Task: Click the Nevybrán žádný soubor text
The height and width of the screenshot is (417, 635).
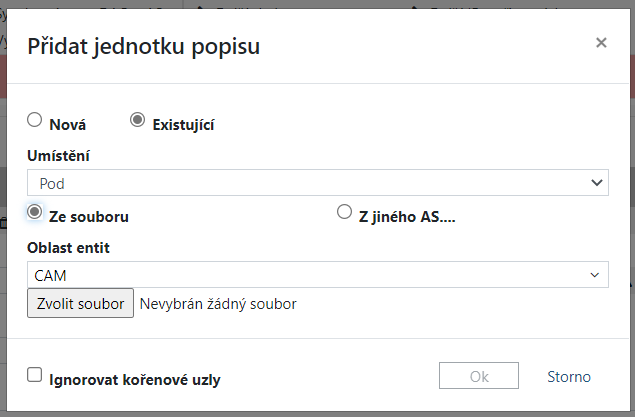Action: pos(218,303)
